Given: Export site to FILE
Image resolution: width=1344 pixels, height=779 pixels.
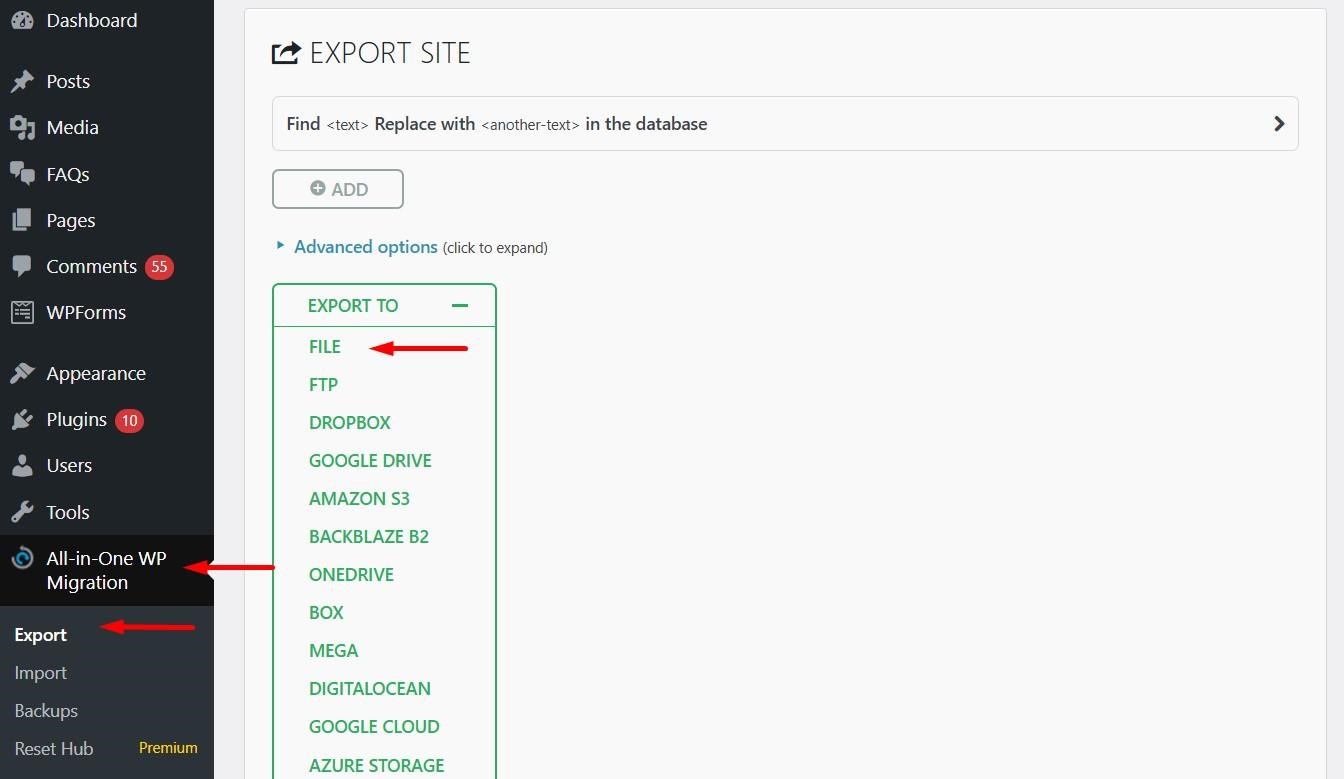Looking at the screenshot, I should (325, 347).
